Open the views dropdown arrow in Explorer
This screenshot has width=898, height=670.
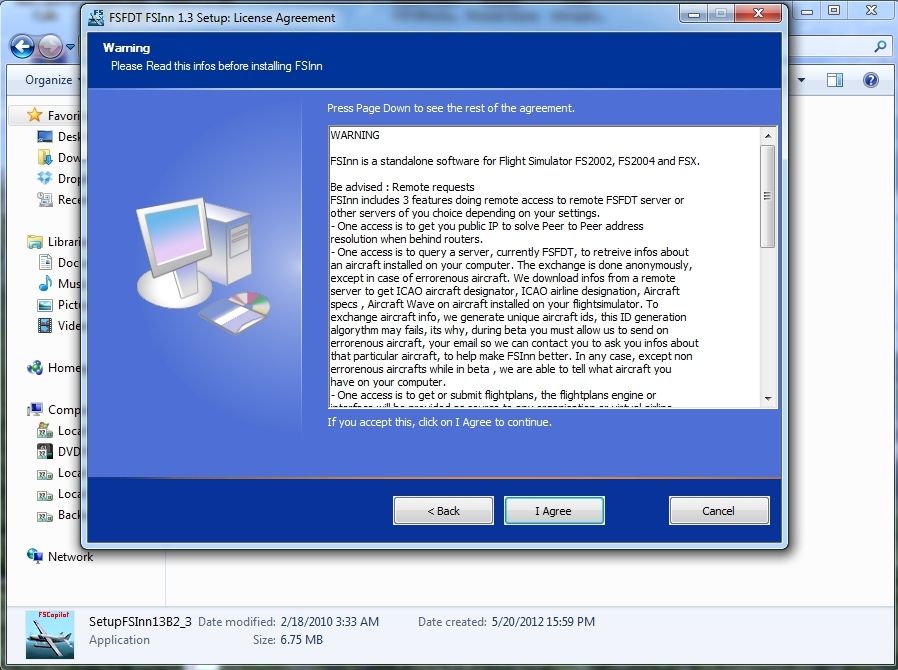click(x=801, y=80)
